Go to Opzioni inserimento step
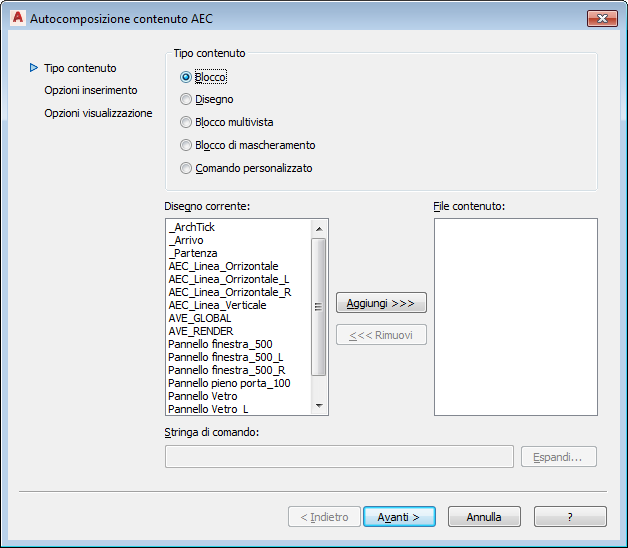628x548 pixels. click(91, 90)
